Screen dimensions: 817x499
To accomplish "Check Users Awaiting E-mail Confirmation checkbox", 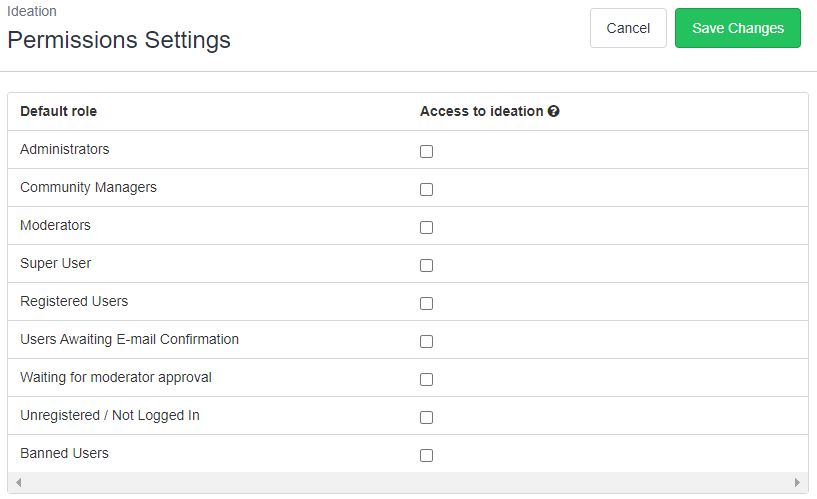I will (x=426, y=341).
